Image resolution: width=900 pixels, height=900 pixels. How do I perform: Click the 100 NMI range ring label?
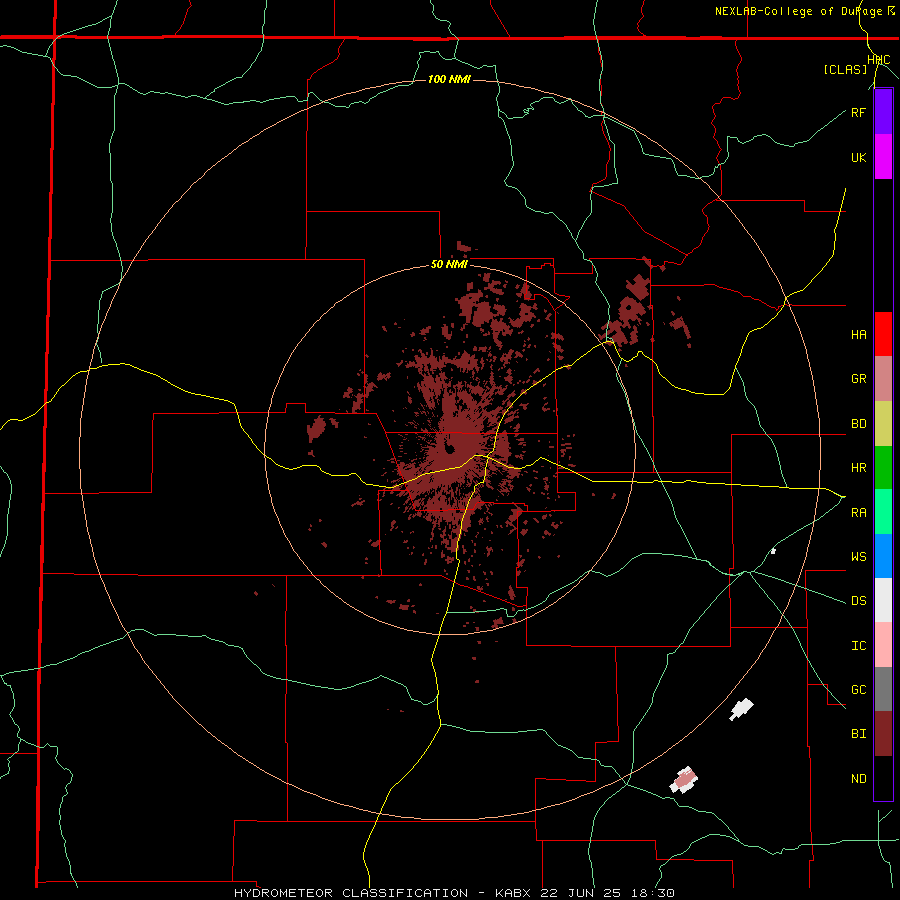(x=449, y=79)
